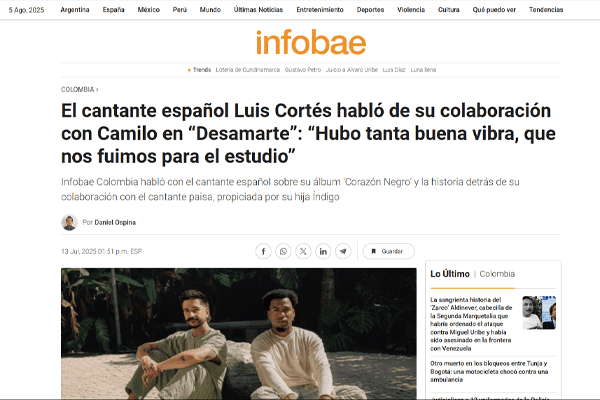Share article on X icon
600x400 pixels.
(x=303, y=251)
